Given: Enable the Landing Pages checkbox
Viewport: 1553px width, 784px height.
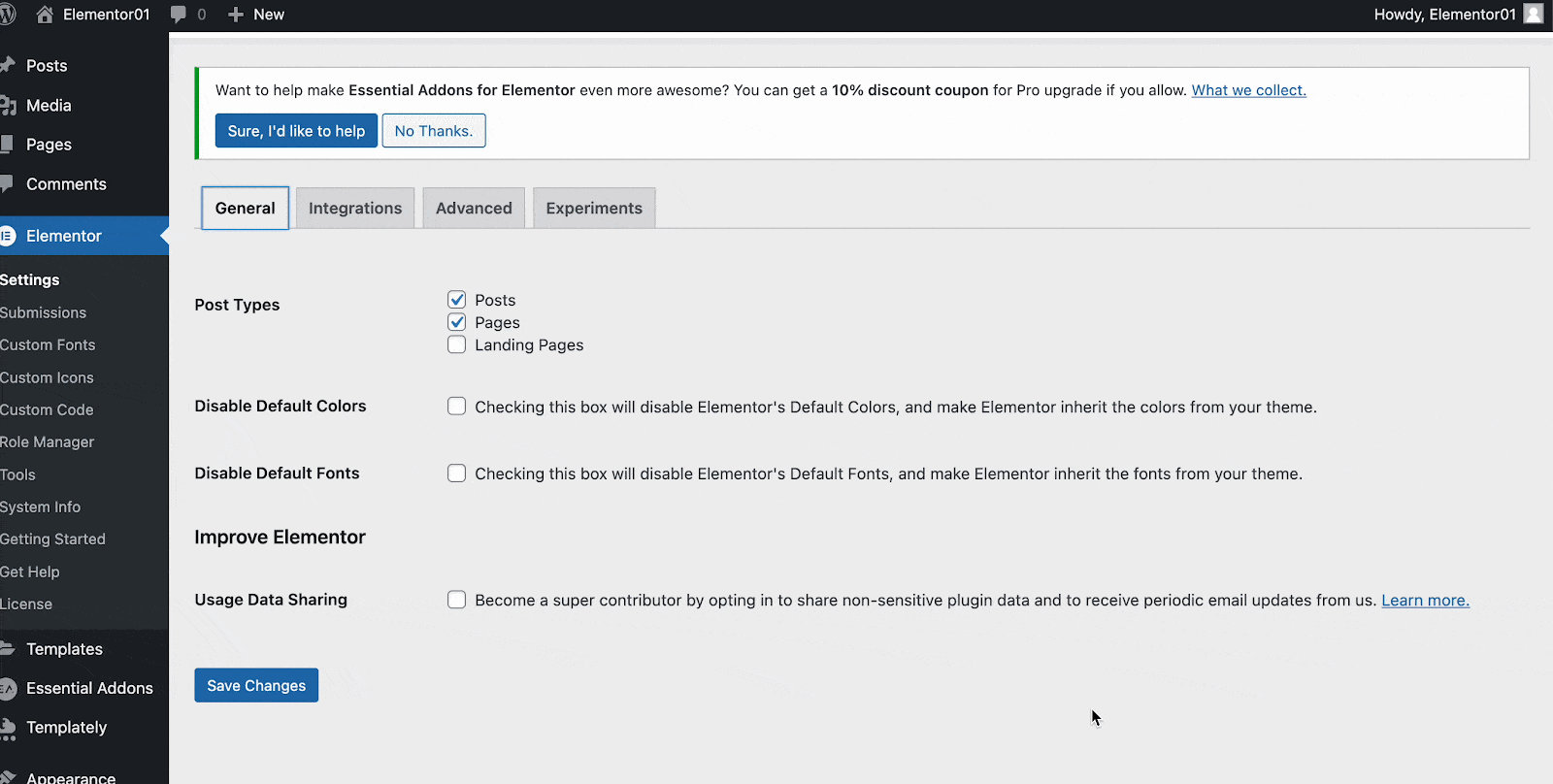Looking at the screenshot, I should [456, 344].
